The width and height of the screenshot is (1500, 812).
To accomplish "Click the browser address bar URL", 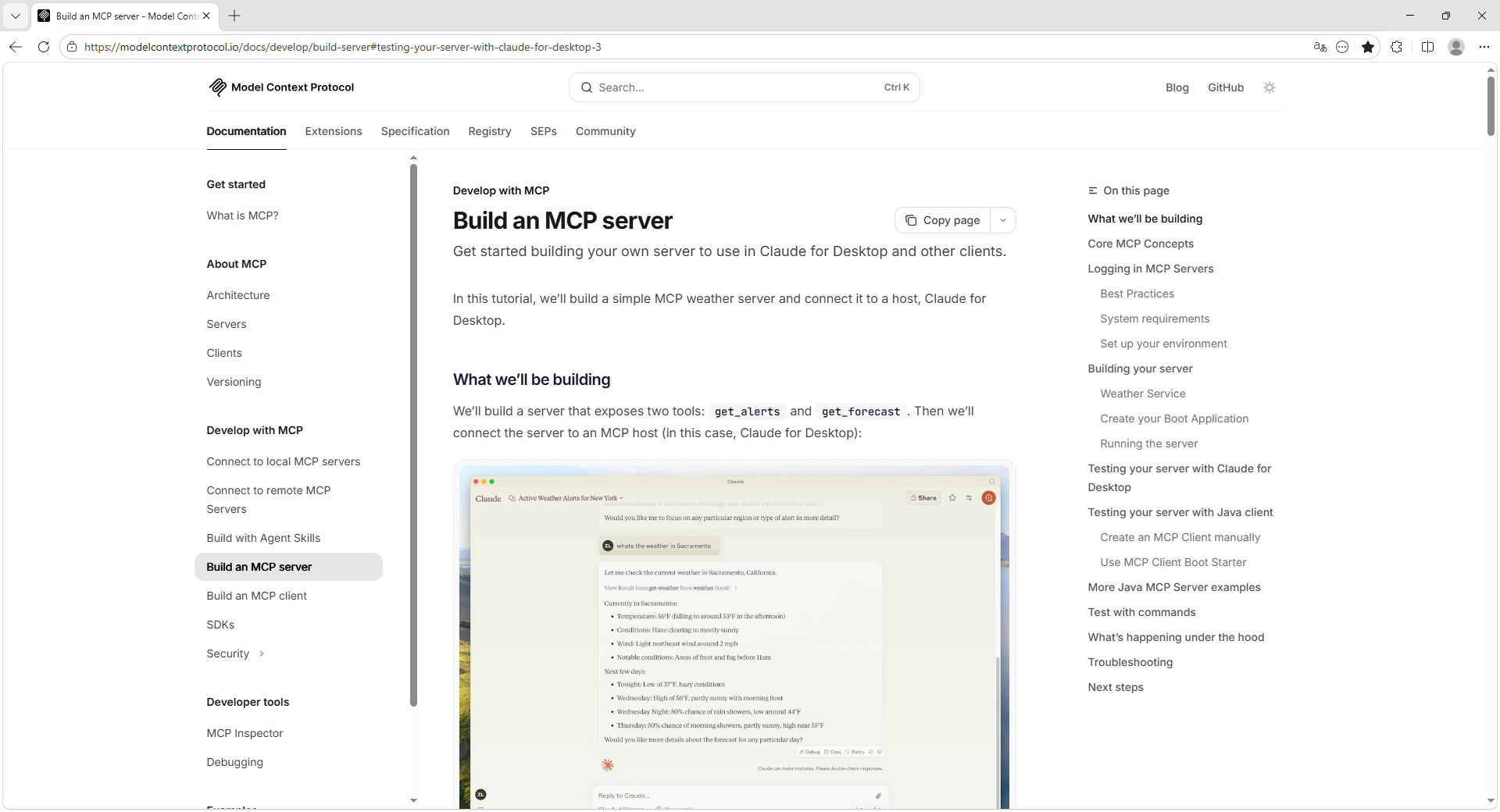I will coord(342,47).
